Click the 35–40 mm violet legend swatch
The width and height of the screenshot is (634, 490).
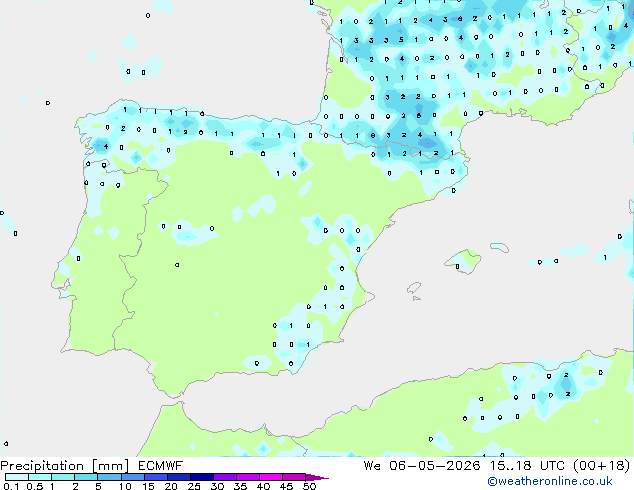point(247,477)
